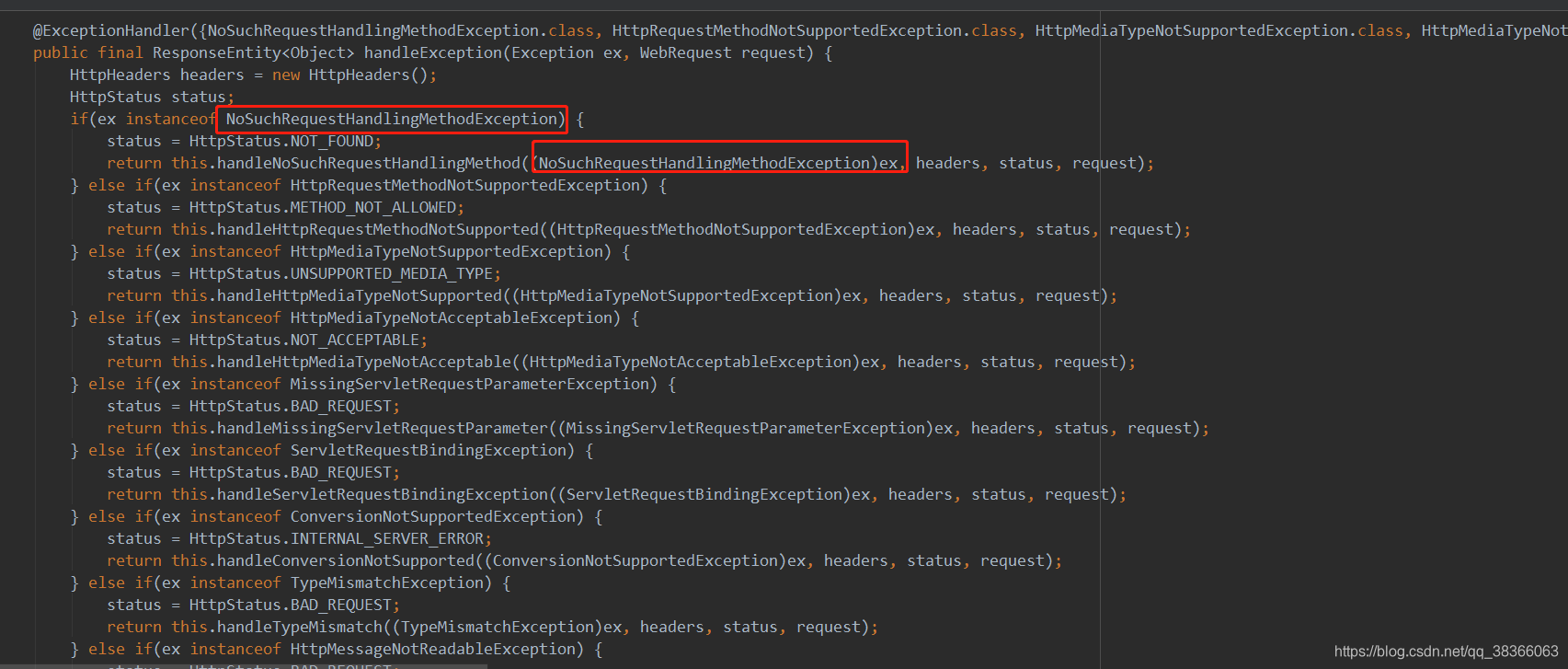
Task: Click the 'final' keyword
Action: [120, 53]
